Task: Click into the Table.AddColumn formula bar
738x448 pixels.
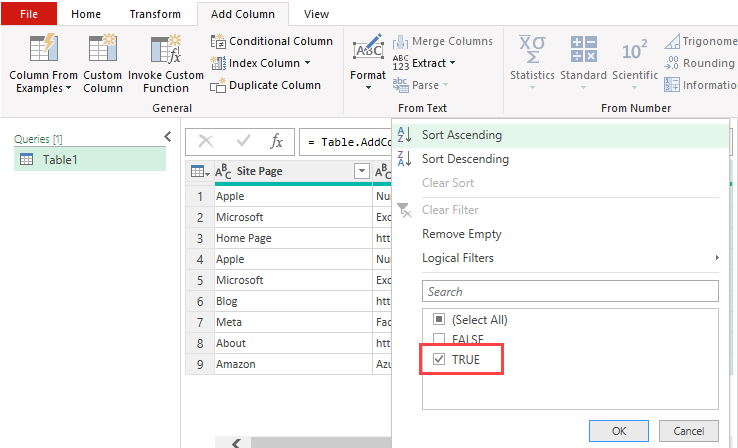Action: [346, 142]
